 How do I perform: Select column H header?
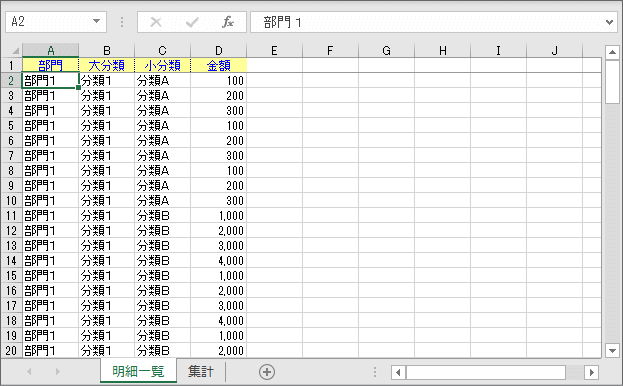click(443, 51)
